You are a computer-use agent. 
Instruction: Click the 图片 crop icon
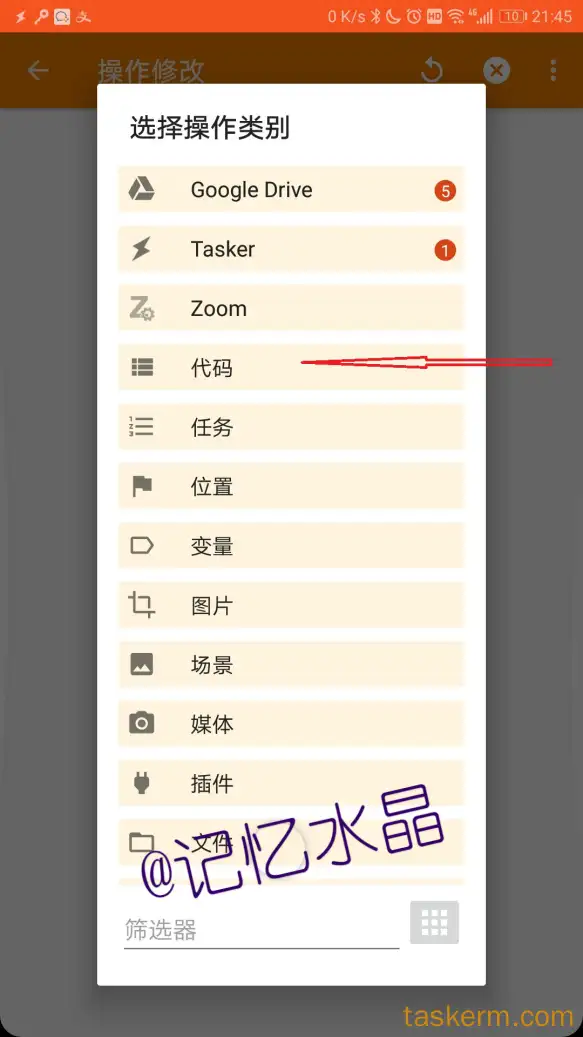141,605
